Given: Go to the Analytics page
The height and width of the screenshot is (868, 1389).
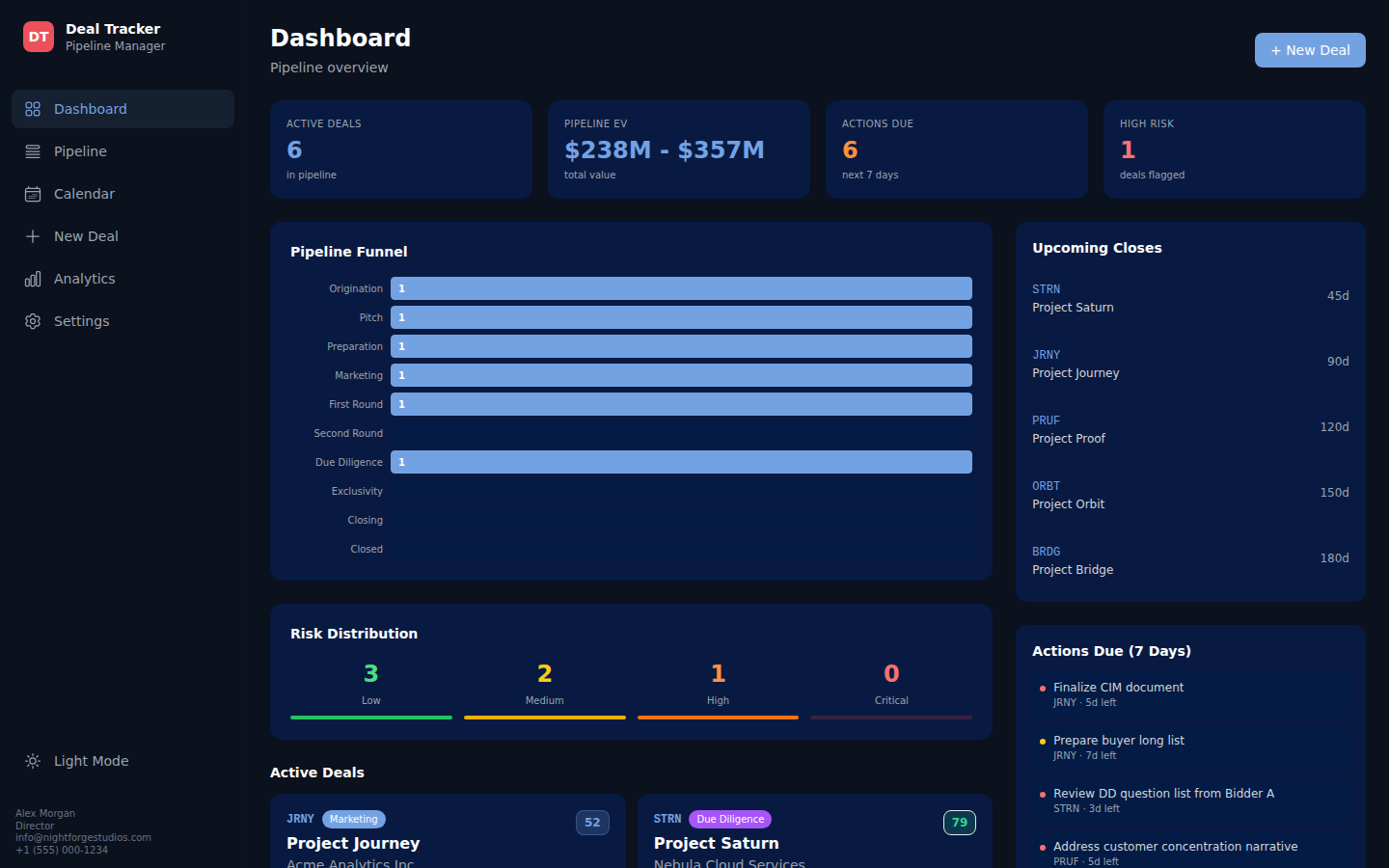Looking at the screenshot, I should (x=84, y=279).
